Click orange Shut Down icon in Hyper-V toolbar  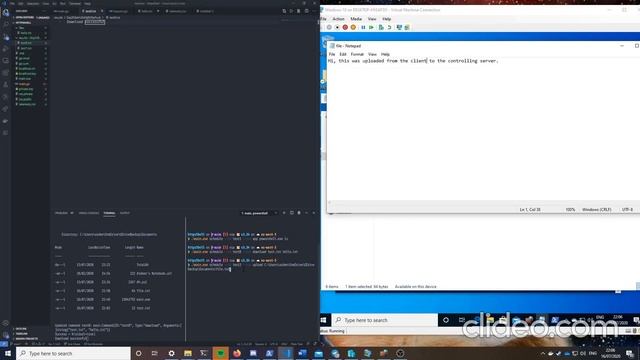click(353, 27)
